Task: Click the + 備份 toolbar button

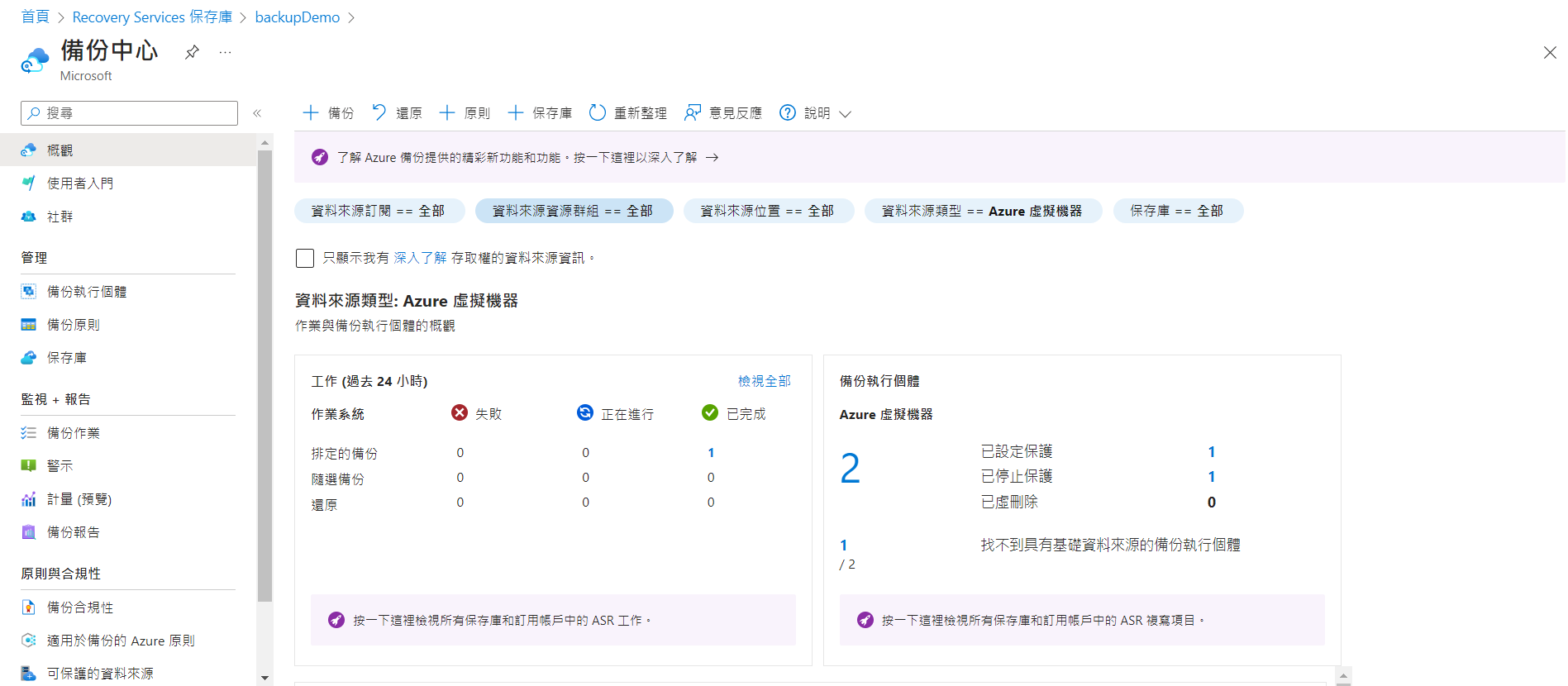Action: click(328, 113)
